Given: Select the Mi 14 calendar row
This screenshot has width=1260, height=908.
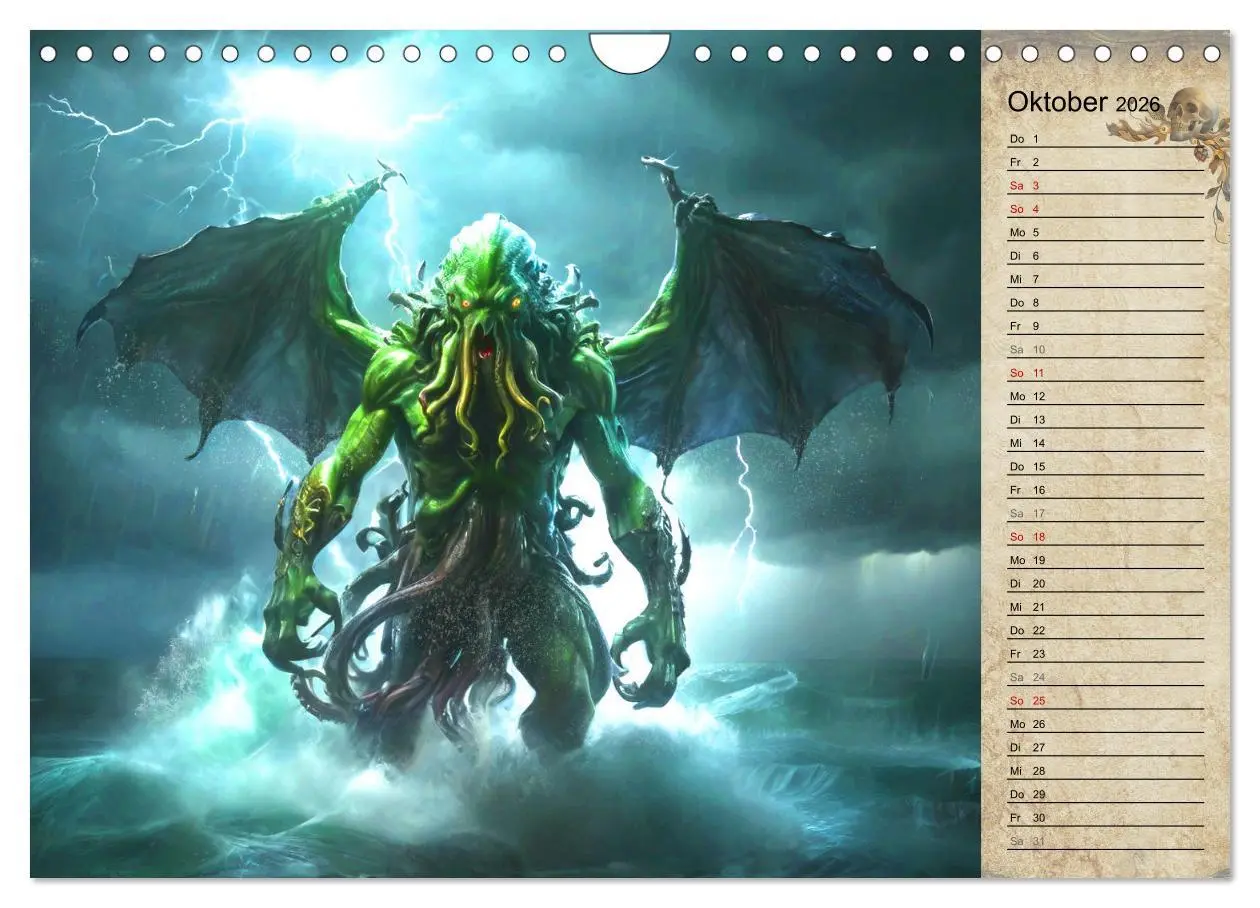Looking at the screenshot, I should [1105, 443].
